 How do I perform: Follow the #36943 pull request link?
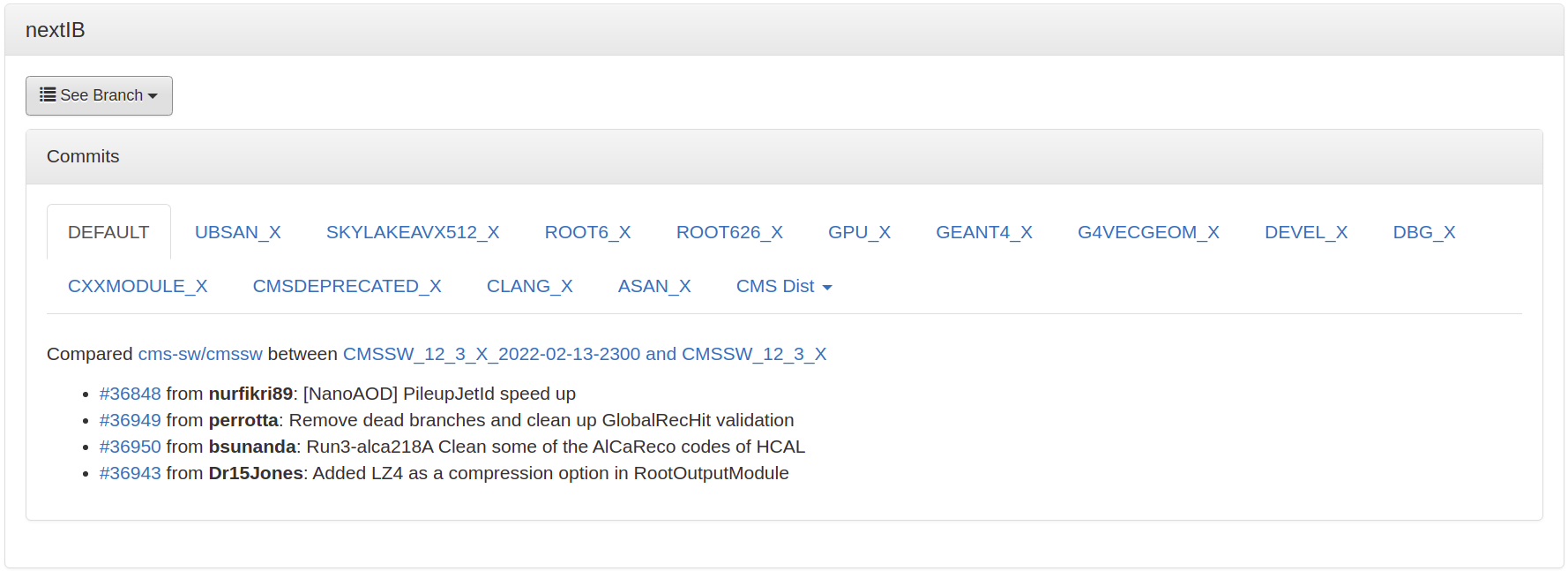pyautogui.click(x=130, y=473)
